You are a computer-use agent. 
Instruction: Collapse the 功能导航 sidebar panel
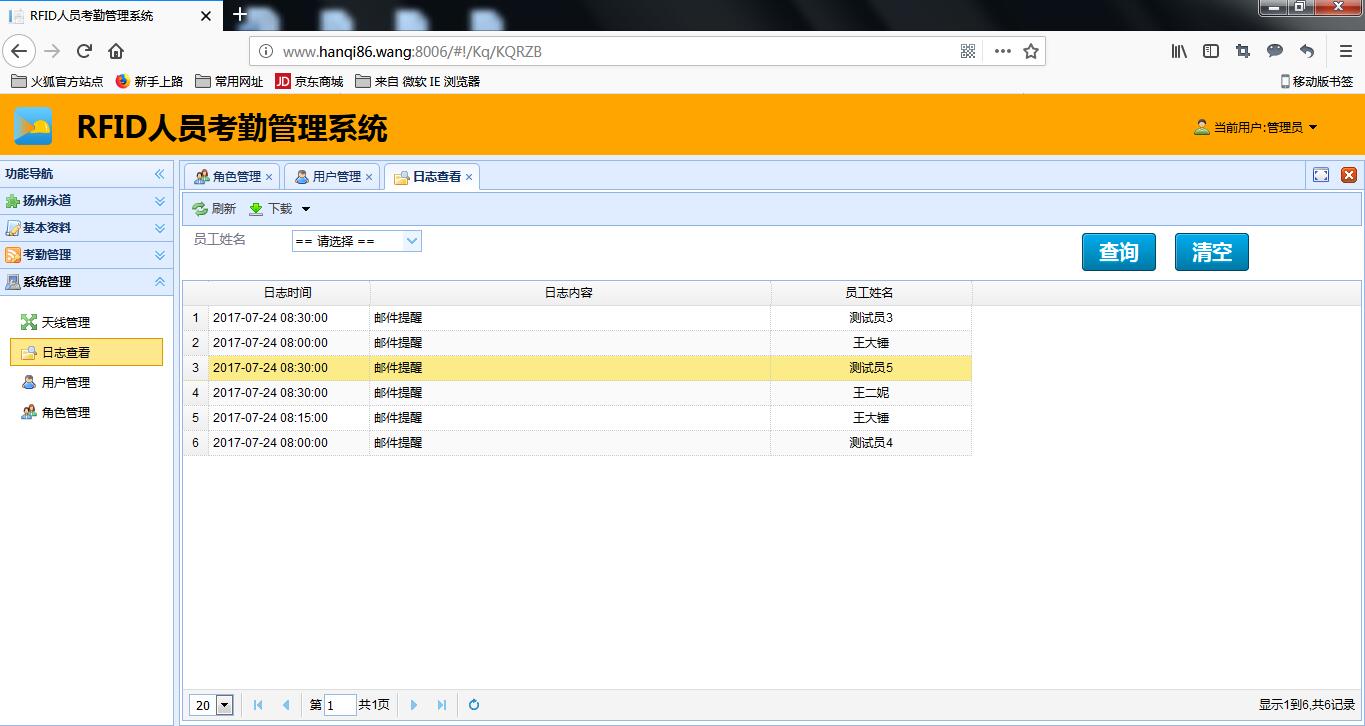[x=159, y=174]
